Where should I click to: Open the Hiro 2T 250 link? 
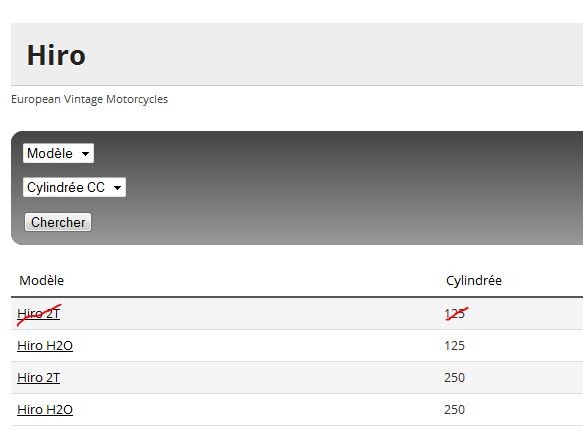(39, 378)
